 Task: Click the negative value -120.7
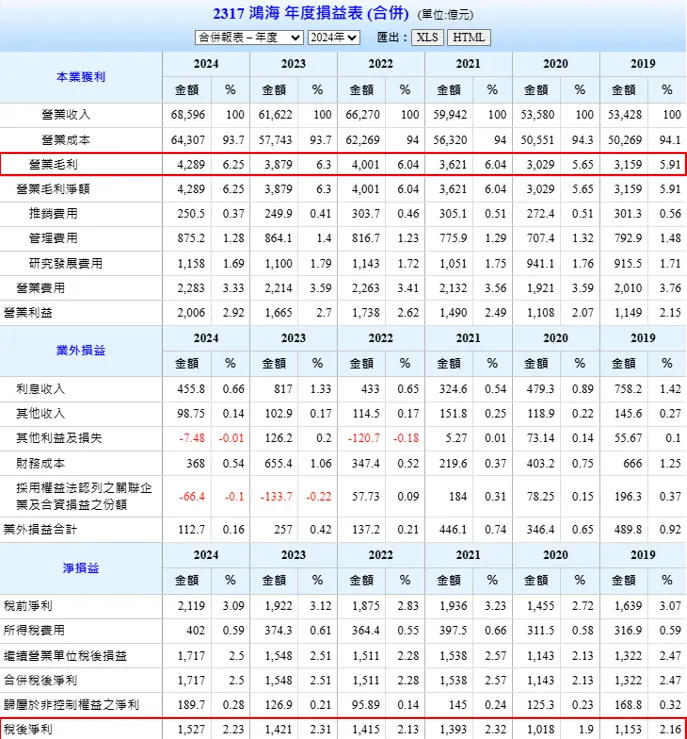364,438
